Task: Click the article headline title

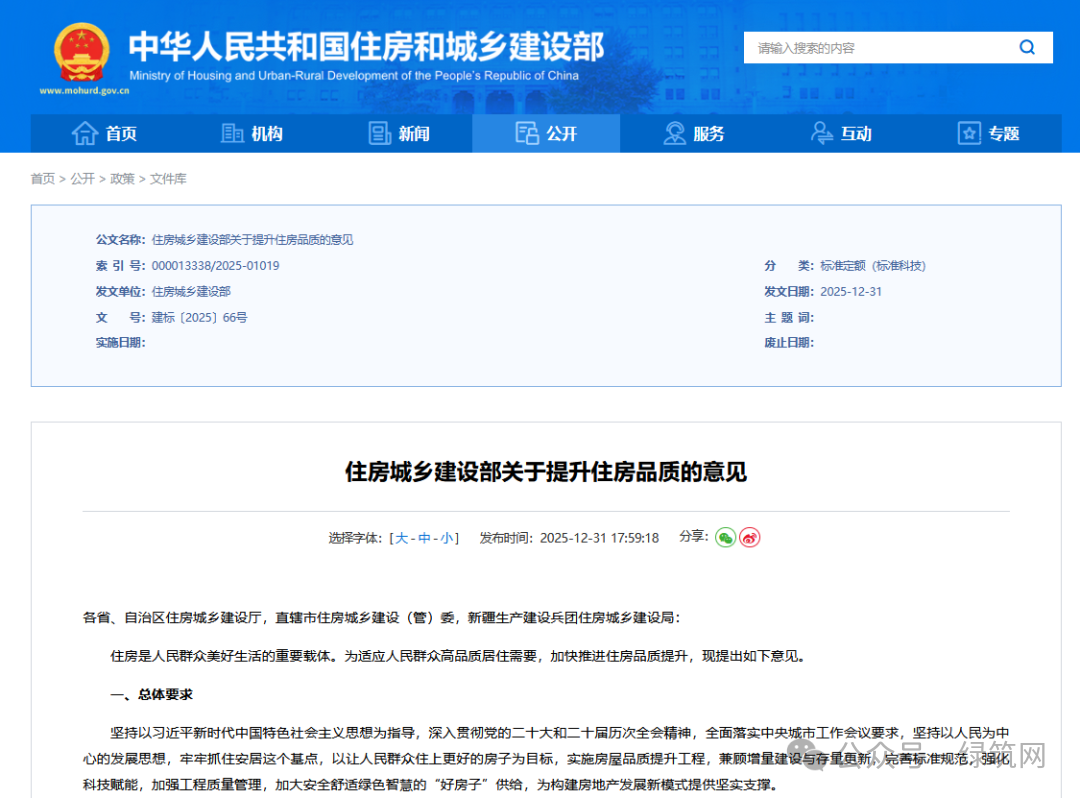Action: [546, 472]
